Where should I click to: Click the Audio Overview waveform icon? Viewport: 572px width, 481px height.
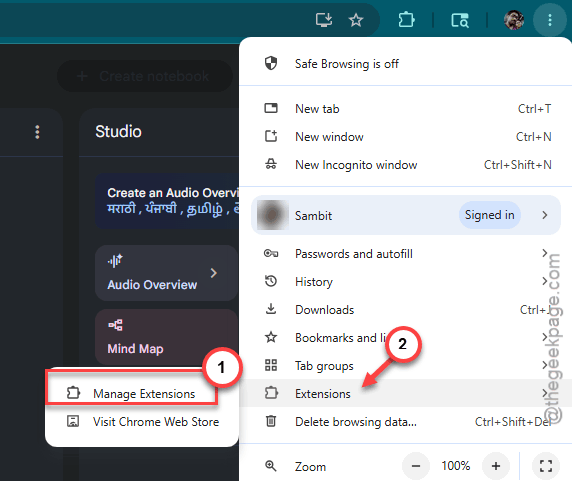[x=115, y=261]
